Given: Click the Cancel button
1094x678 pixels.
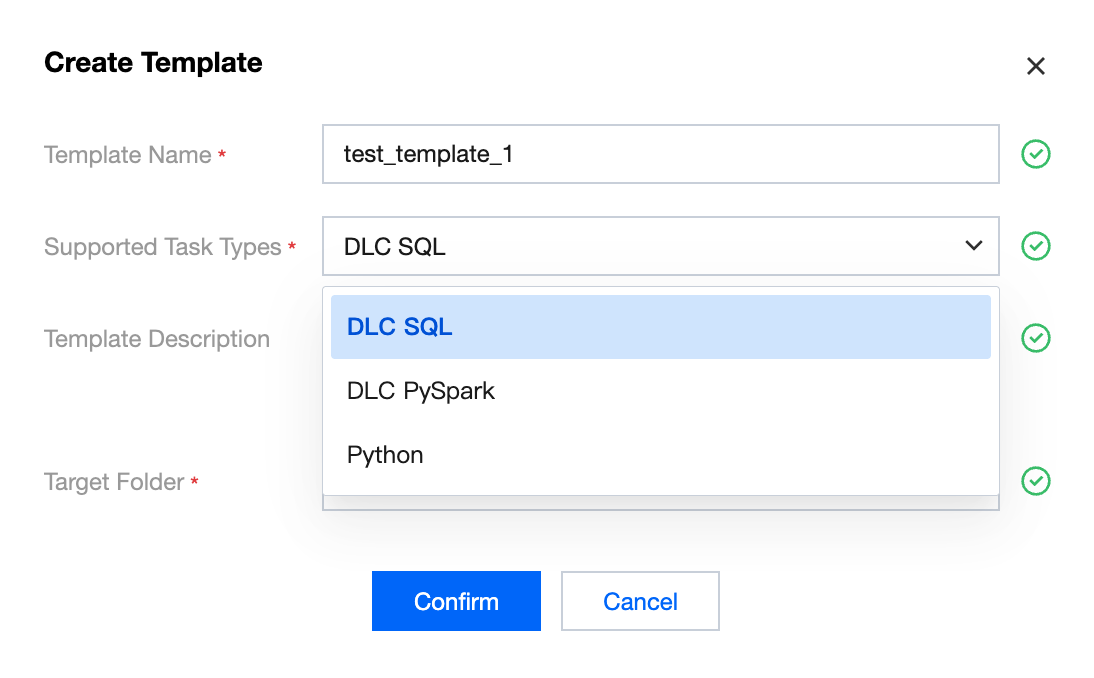Looking at the screenshot, I should pos(640,601).
